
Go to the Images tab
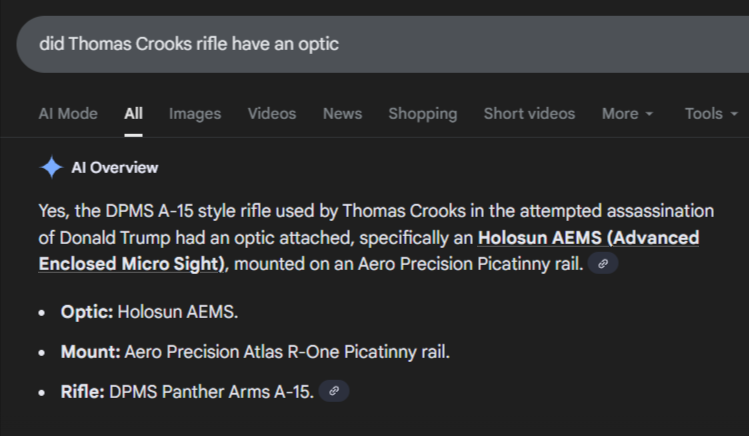point(195,114)
